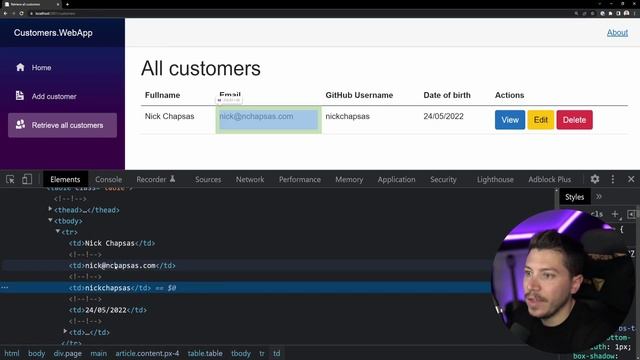Select the html breadcrumb
Screen dimensions: 640x360
tap(12, 353)
